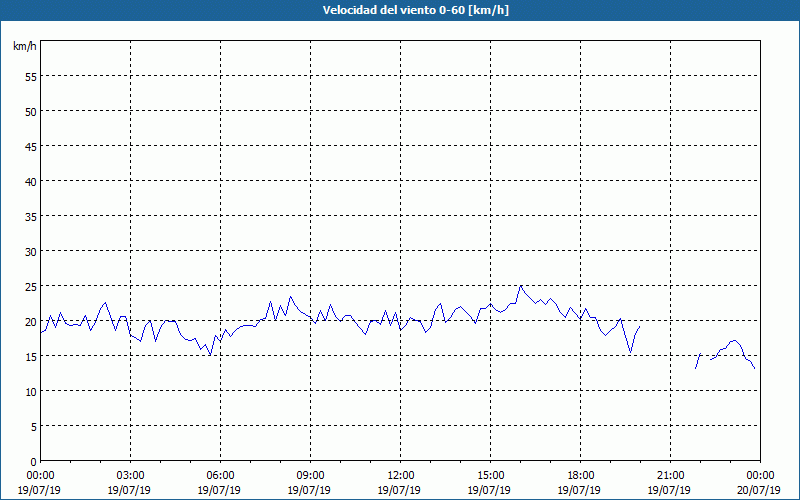Click the short line segment near 22:00
This screenshot has width=800, height=500.
(x=698, y=361)
